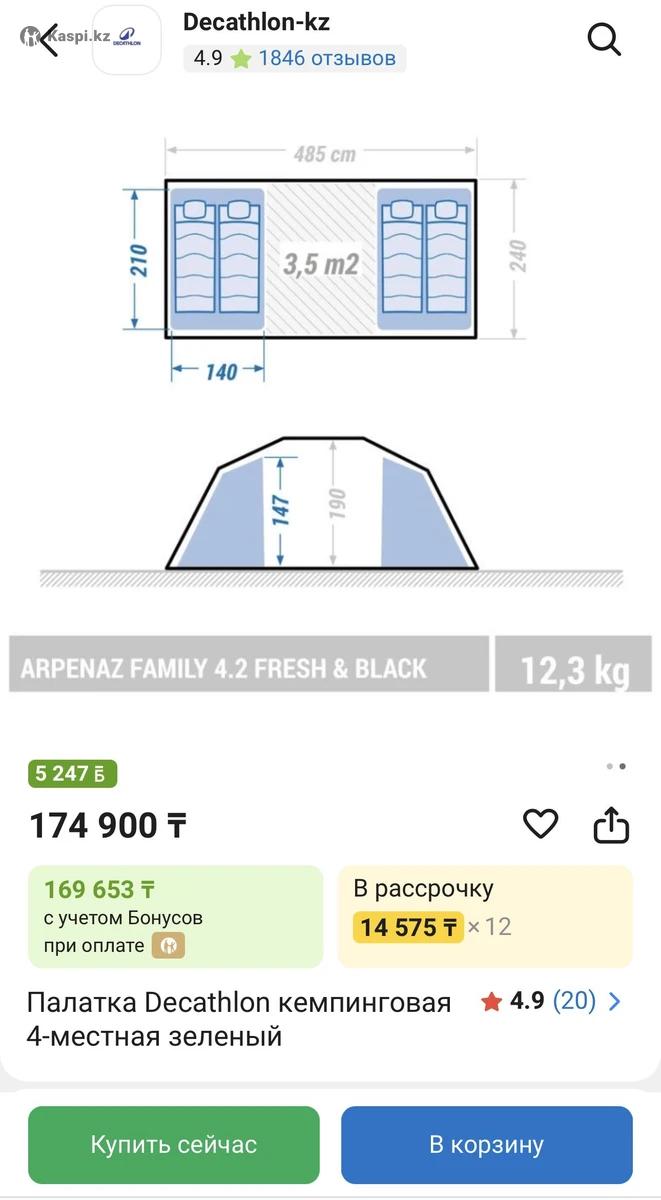
Task: Tap the Decathlon store logo
Action: point(127,40)
